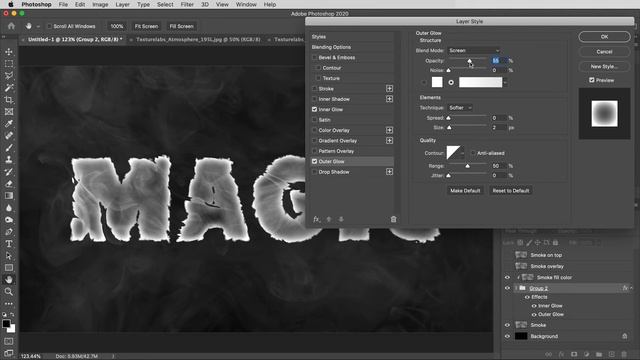
Task: Enable the Stroke effect checkbox
Action: pos(314,89)
